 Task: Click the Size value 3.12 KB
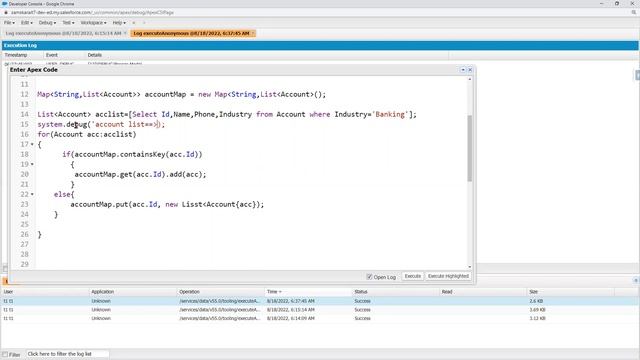(x=538, y=318)
